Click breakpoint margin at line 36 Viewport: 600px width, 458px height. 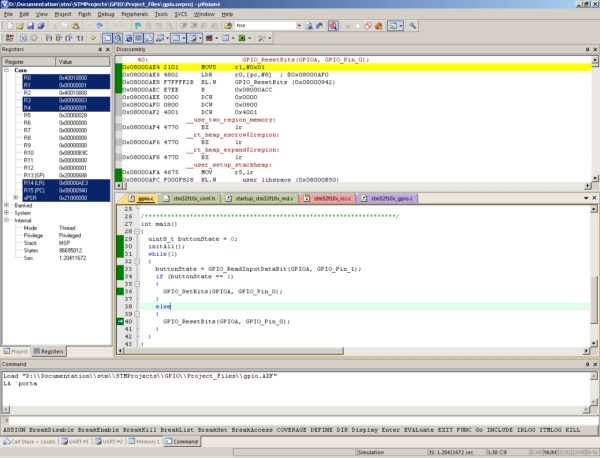click(120, 291)
